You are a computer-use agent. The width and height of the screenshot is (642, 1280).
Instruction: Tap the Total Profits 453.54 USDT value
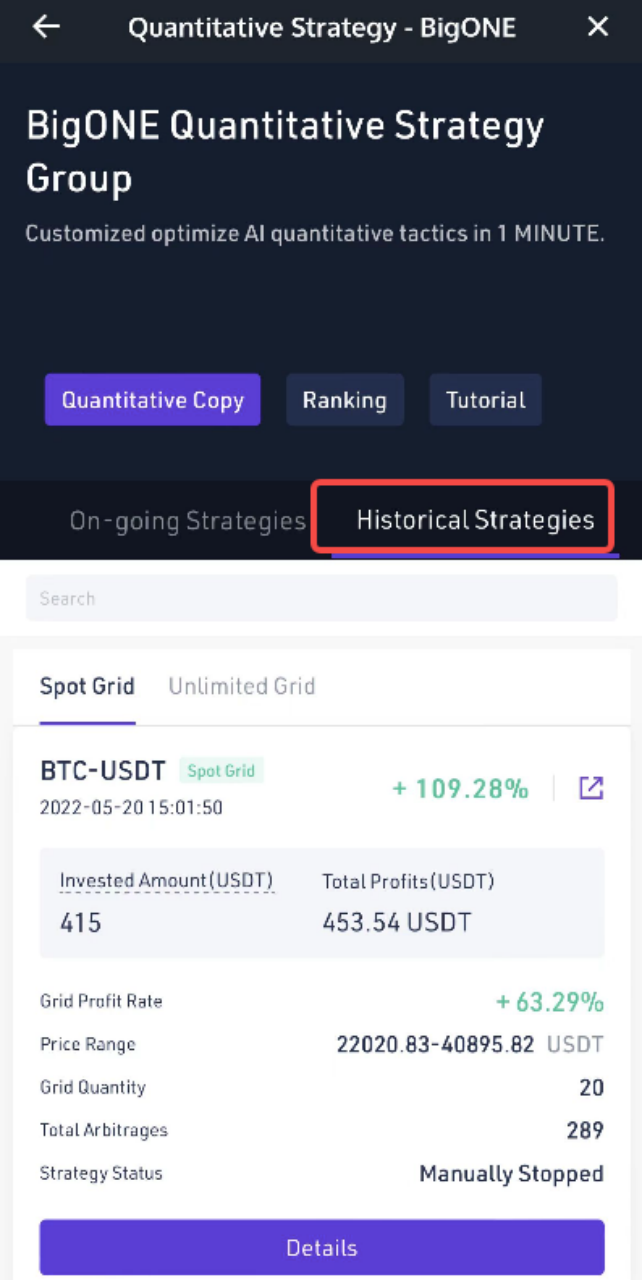click(x=396, y=922)
